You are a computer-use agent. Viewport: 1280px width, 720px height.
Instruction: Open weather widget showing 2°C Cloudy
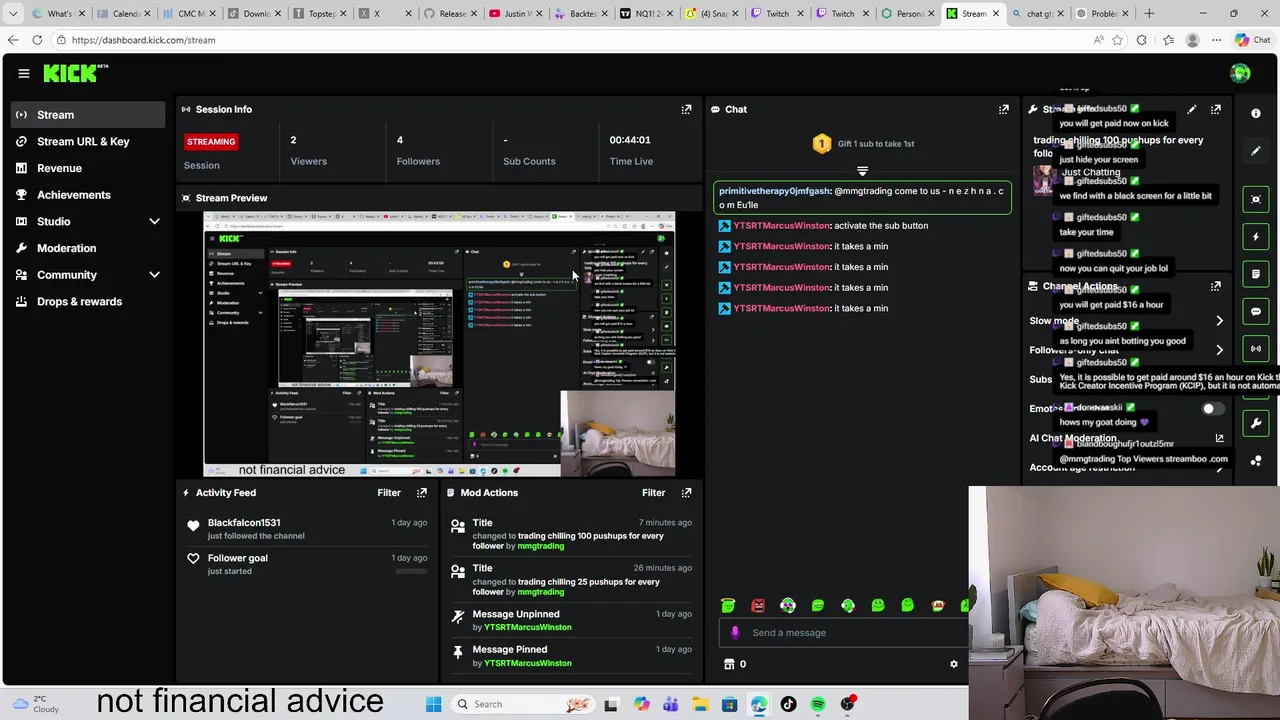tap(35, 704)
